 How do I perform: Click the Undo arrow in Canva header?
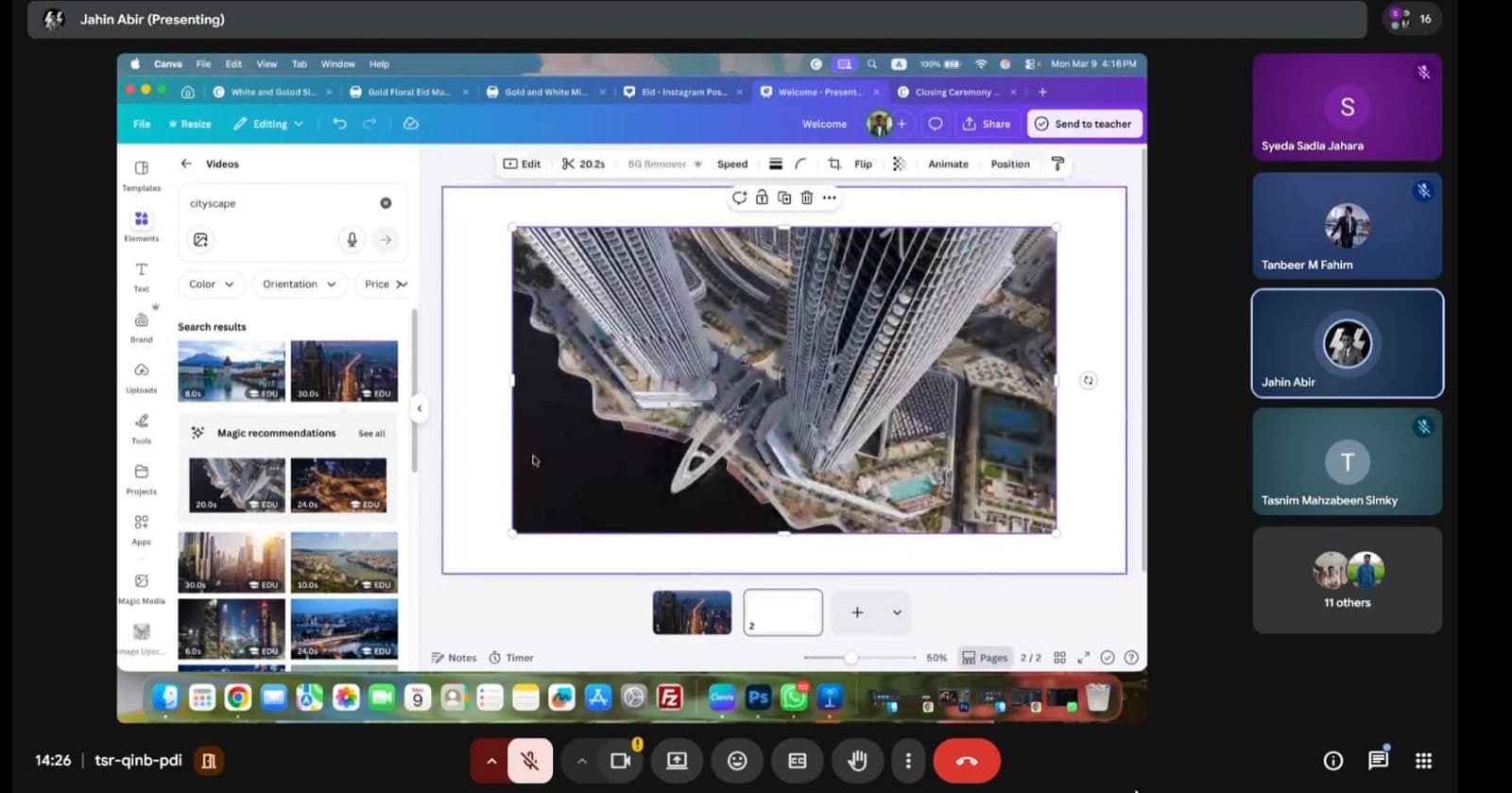[339, 124]
